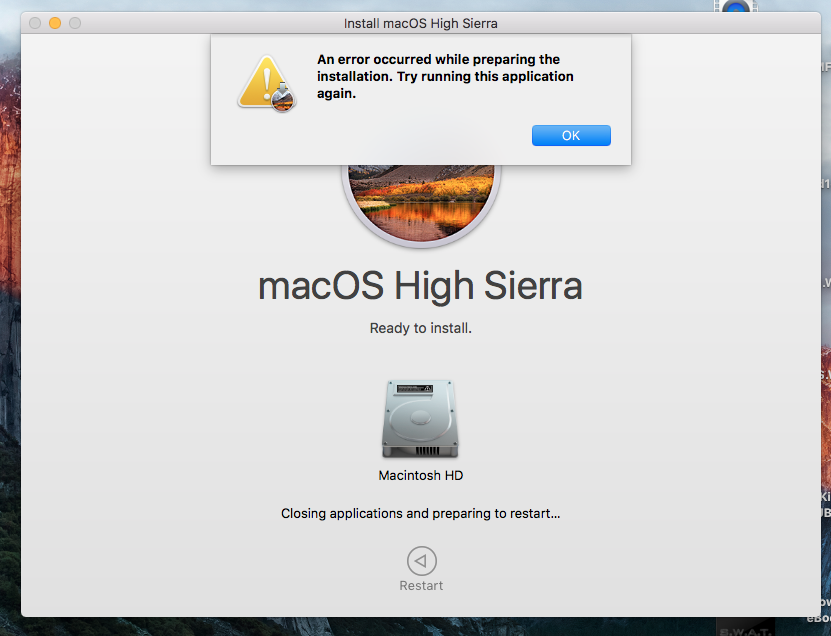Click the Restart arrow icon
This screenshot has width=831, height=636.
(x=421, y=561)
